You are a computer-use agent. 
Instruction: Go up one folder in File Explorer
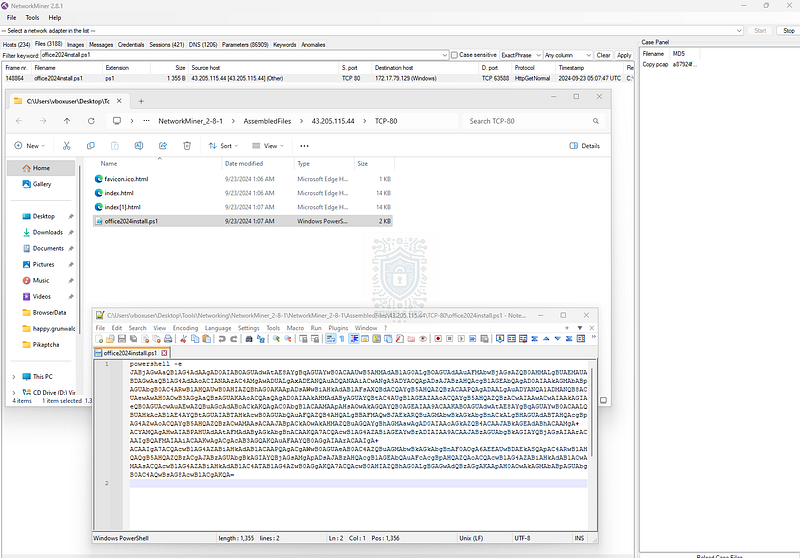tap(67, 121)
